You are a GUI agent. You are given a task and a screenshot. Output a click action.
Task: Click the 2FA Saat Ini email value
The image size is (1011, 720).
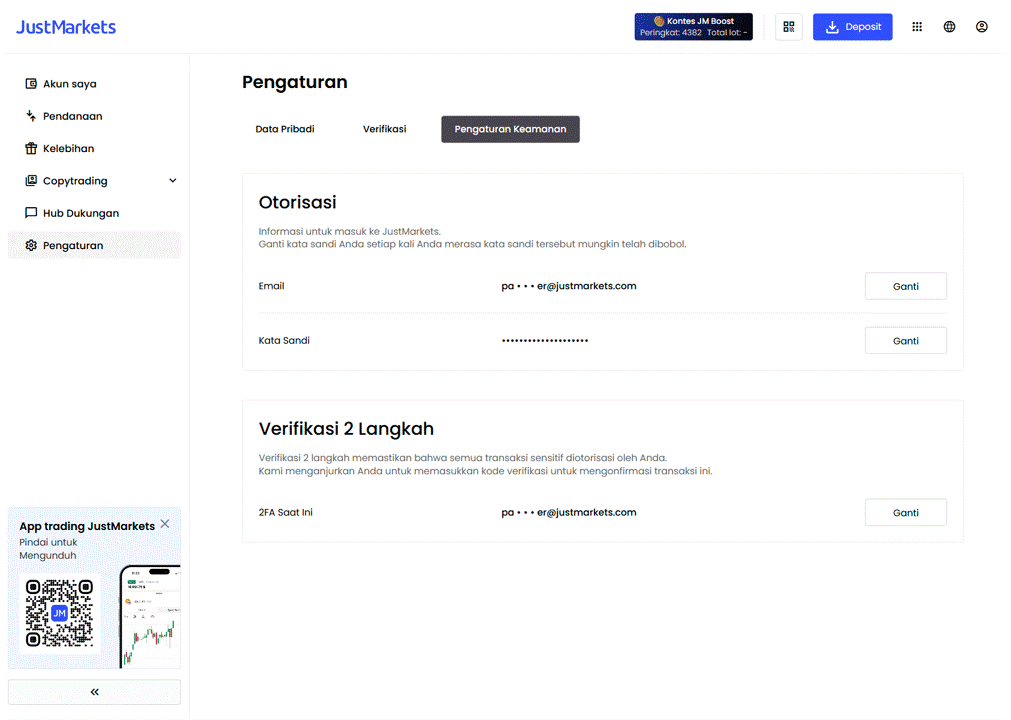(569, 512)
